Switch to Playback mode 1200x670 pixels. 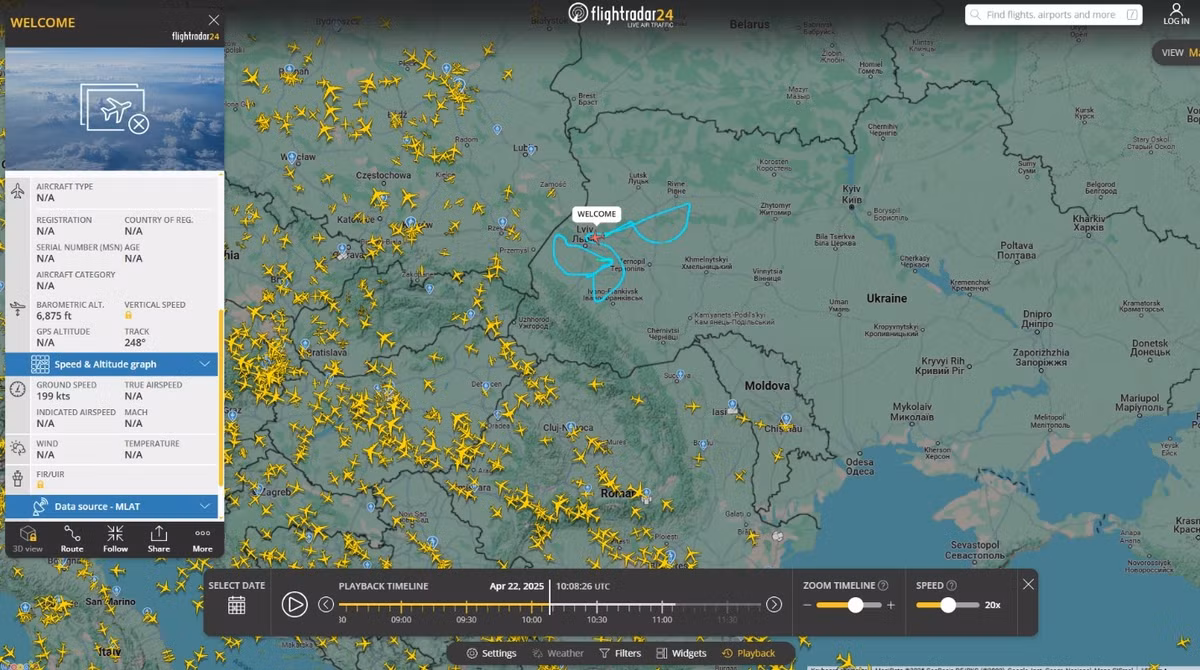click(750, 652)
